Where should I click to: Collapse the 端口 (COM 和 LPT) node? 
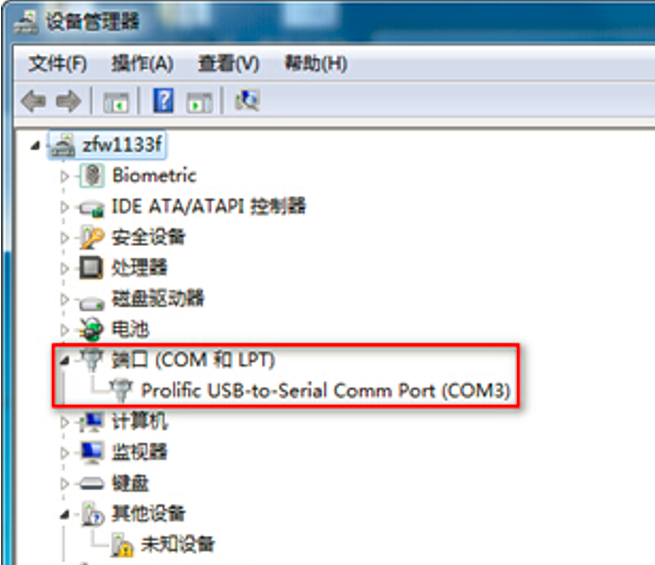(x=64, y=360)
